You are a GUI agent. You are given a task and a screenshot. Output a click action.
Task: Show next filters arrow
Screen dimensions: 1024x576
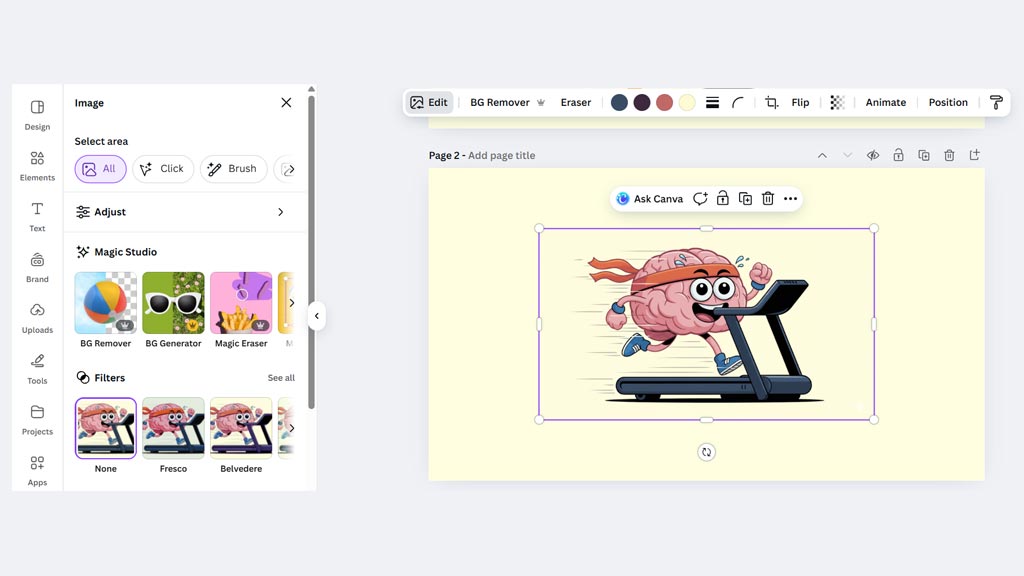point(291,428)
